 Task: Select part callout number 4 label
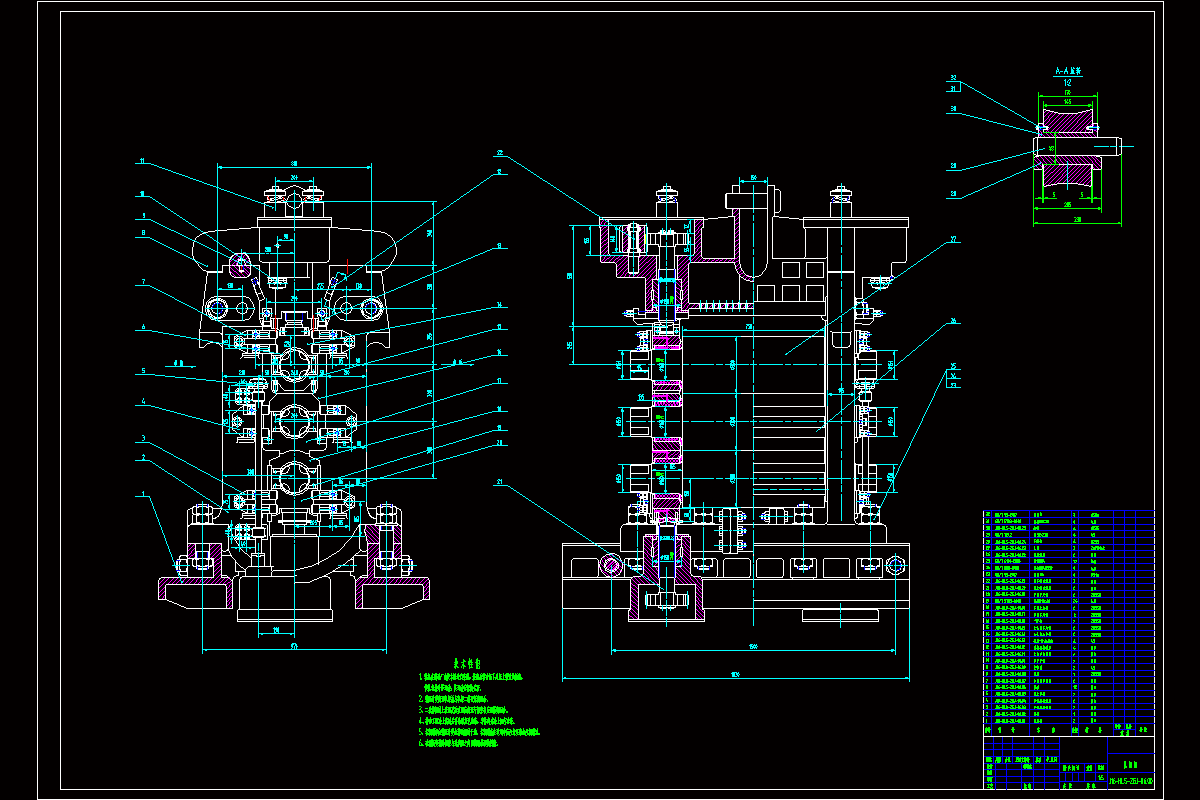pos(143,403)
